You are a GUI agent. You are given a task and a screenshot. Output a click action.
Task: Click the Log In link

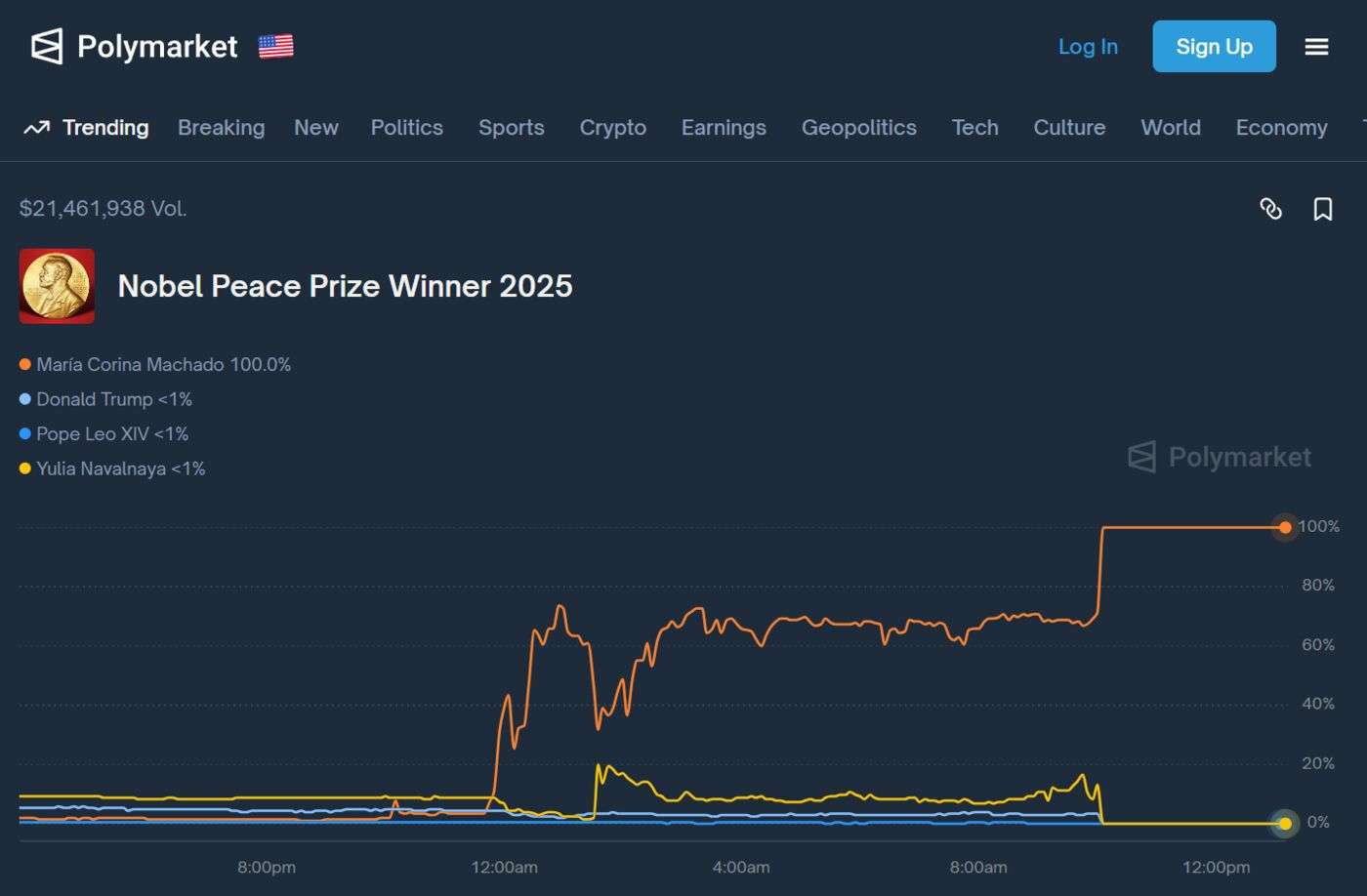1088,46
